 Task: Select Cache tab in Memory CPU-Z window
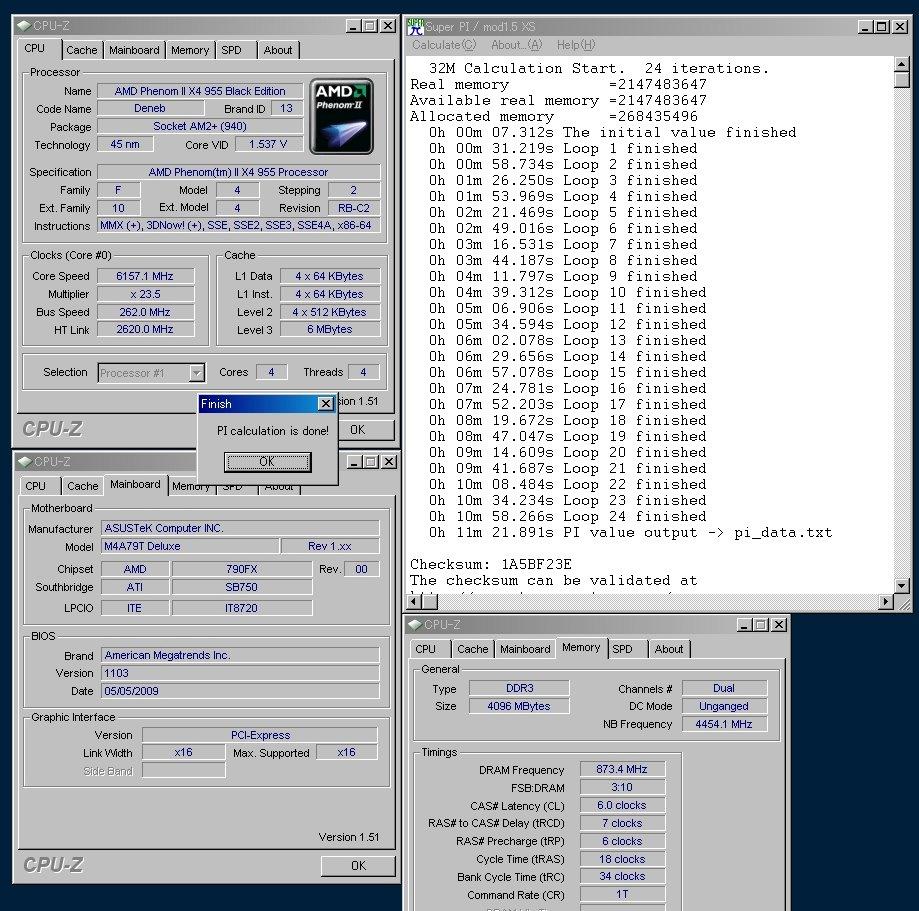pos(472,649)
